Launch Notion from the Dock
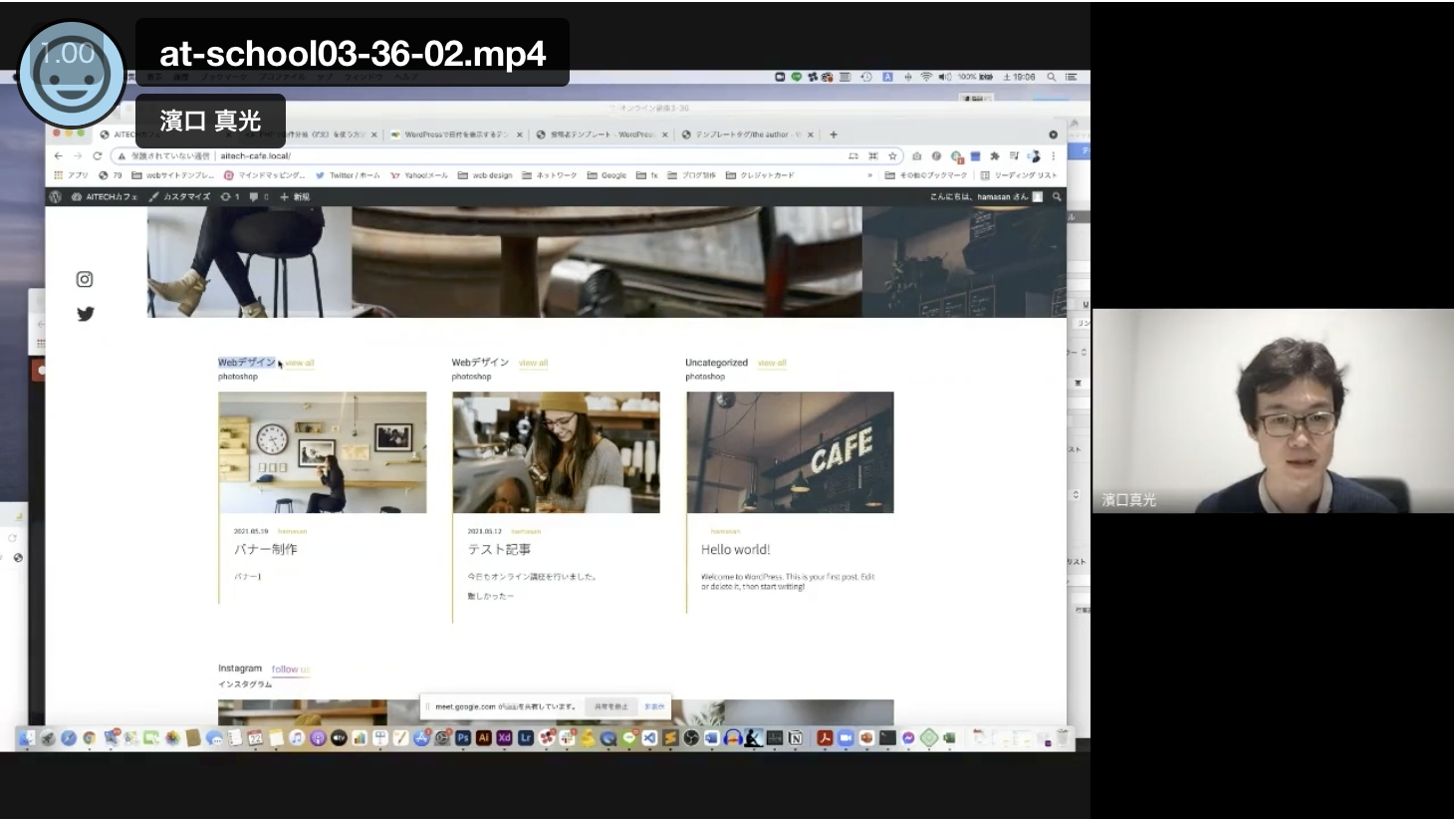The image size is (1456, 819). coord(795,738)
